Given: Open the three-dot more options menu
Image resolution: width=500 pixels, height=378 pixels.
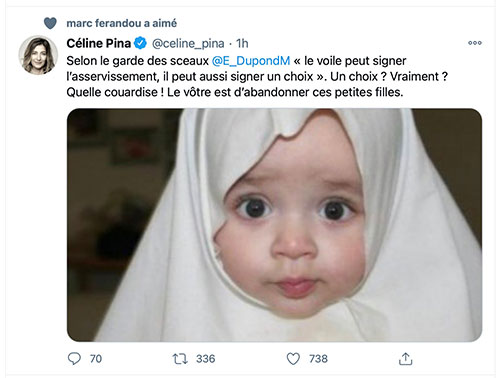Looking at the screenshot, I should 475,43.
